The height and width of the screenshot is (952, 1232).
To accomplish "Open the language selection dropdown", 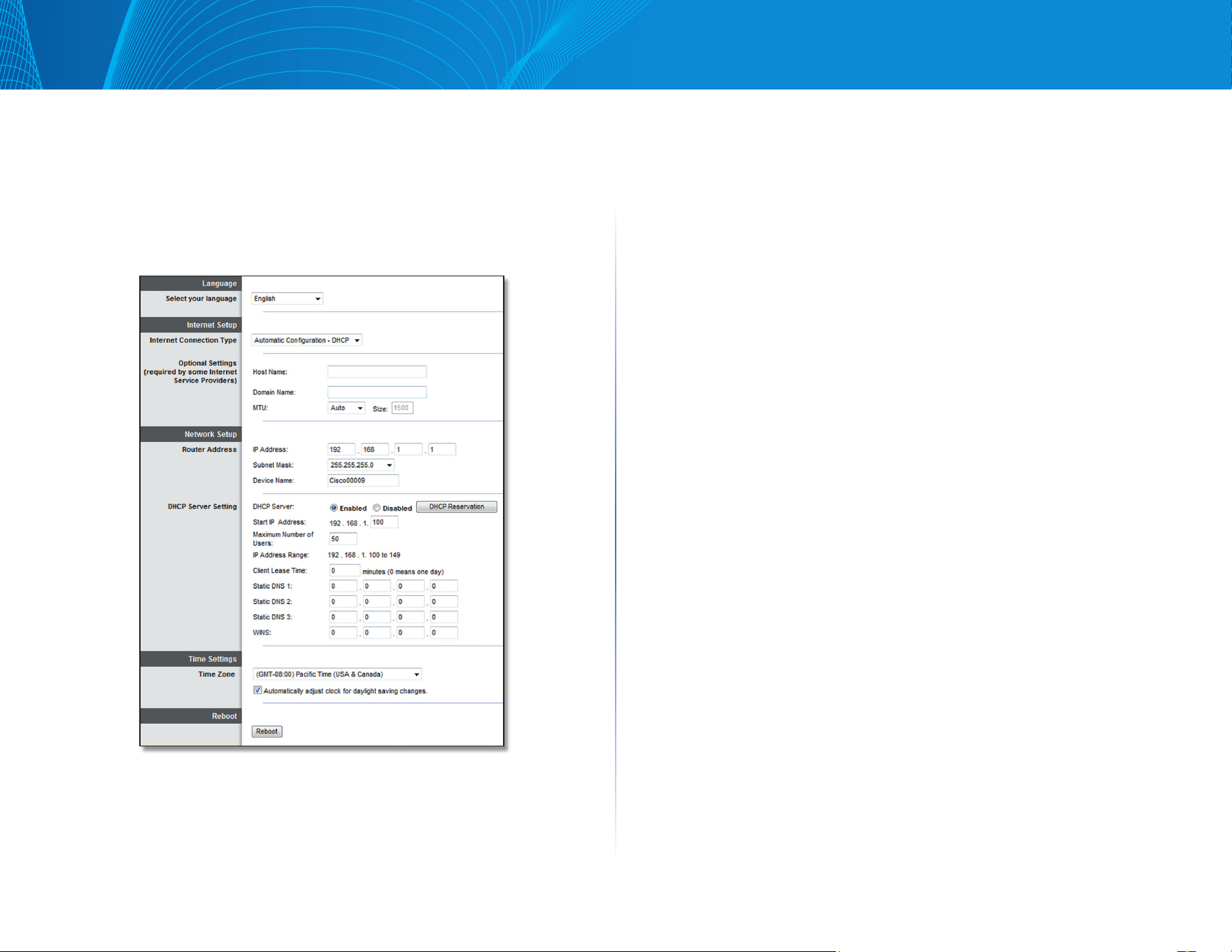I will click(x=287, y=299).
